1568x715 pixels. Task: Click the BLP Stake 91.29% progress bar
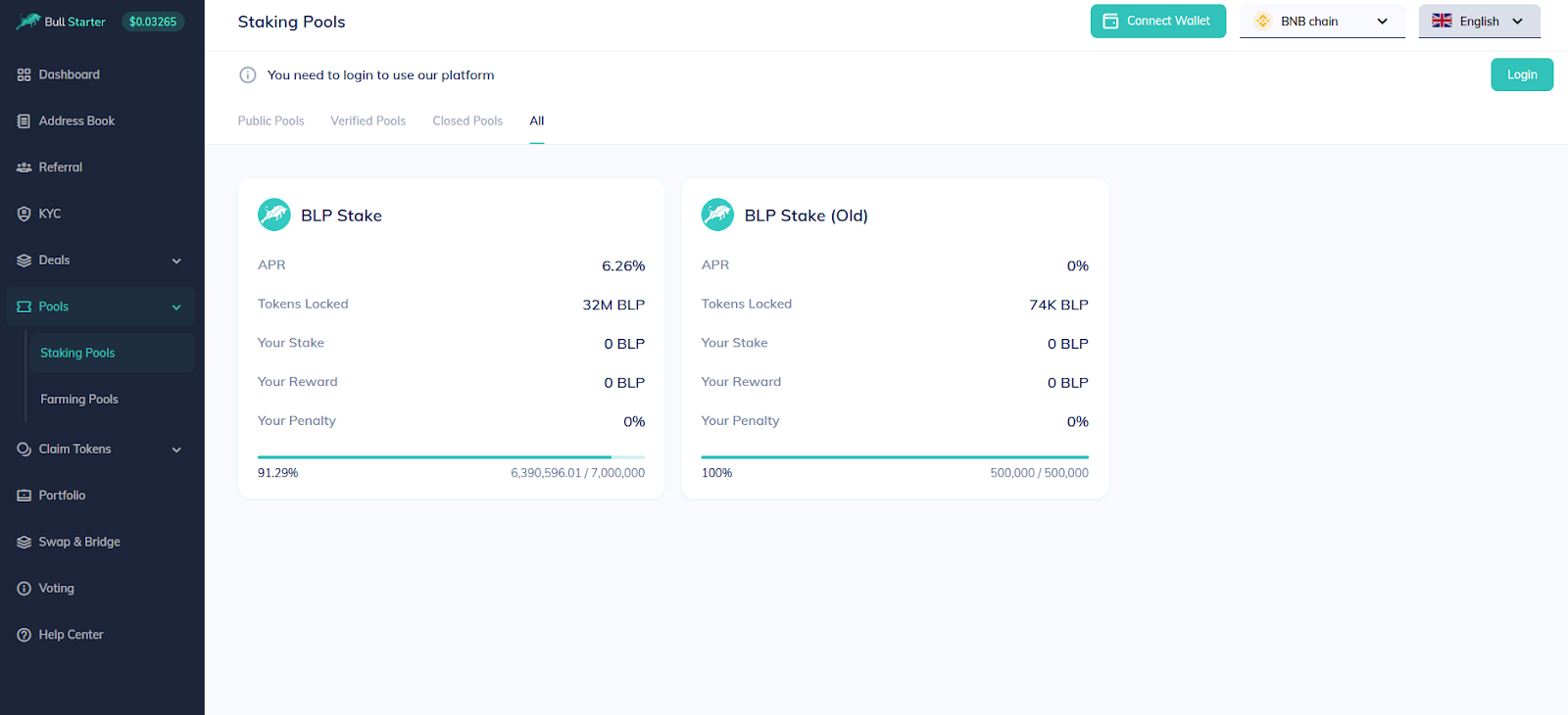pos(451,456)
